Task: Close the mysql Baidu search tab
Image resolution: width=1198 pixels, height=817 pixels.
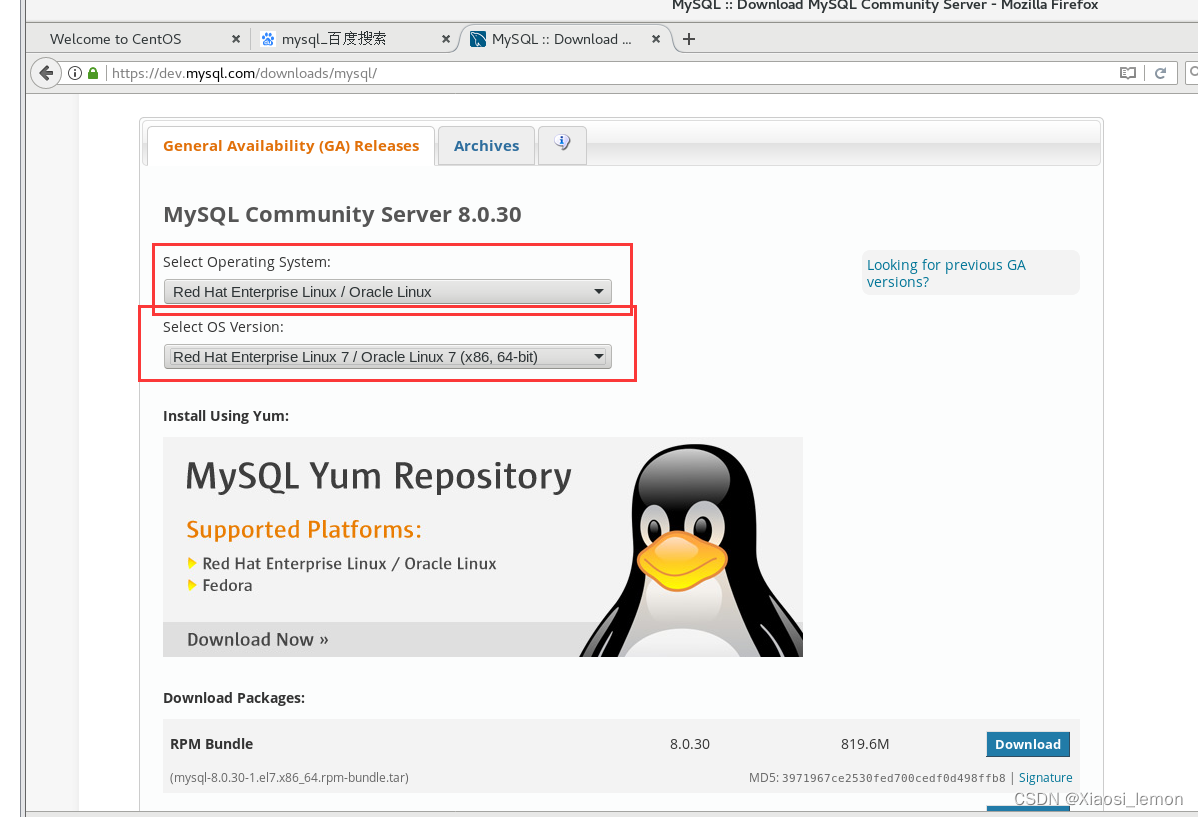Action: click(x=445, y=39)
